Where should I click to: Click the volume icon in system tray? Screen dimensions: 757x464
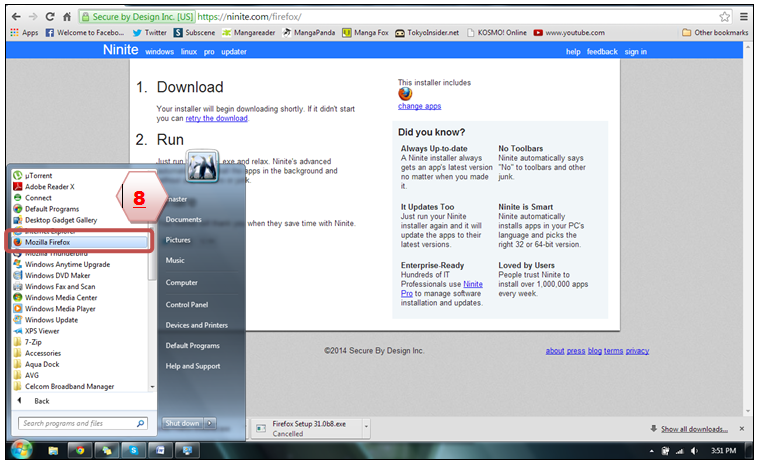click(x=694, y=451)
